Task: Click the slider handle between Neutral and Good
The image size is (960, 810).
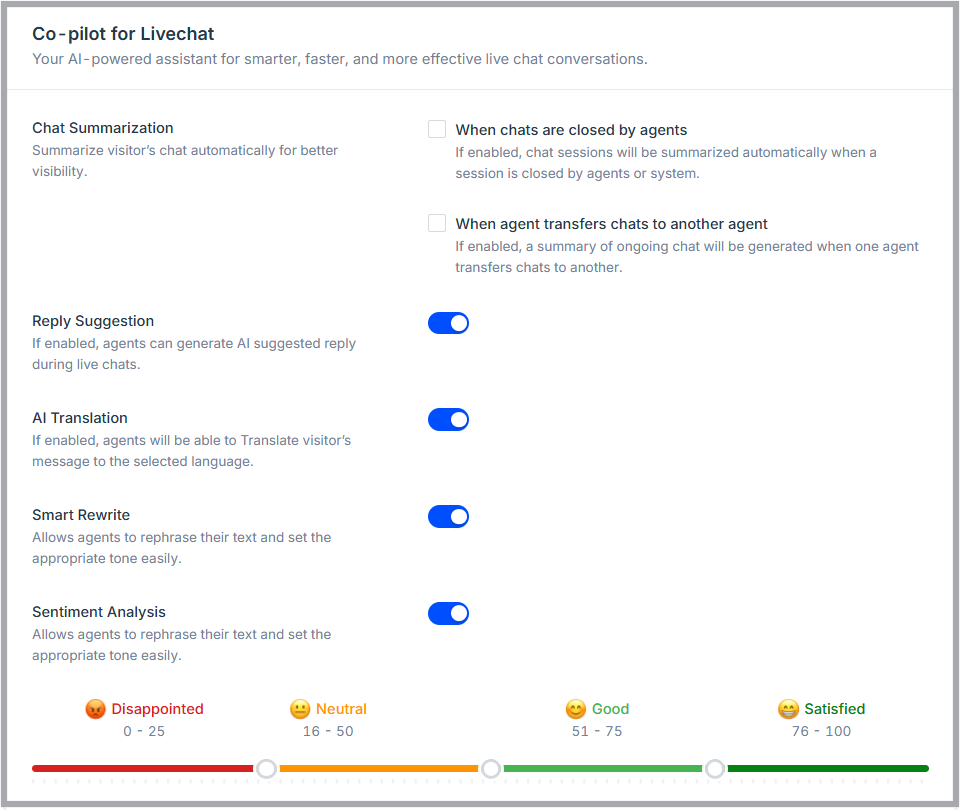Action: [x=491, y=768]
